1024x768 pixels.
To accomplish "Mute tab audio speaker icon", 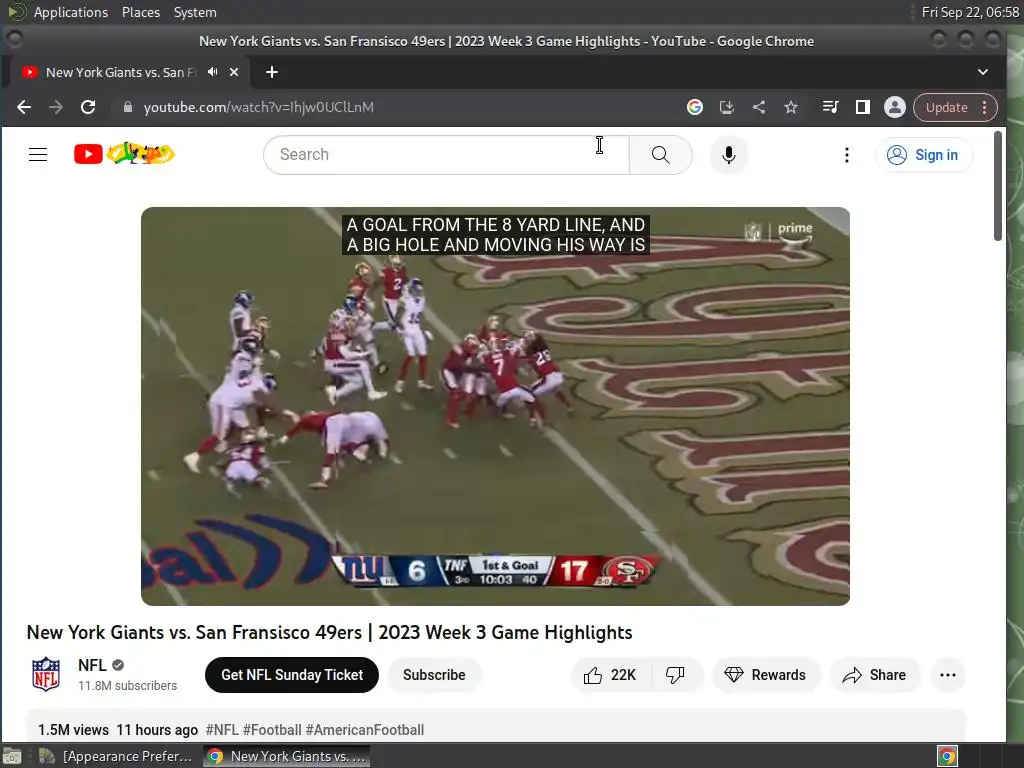I will tap(213, 72).
